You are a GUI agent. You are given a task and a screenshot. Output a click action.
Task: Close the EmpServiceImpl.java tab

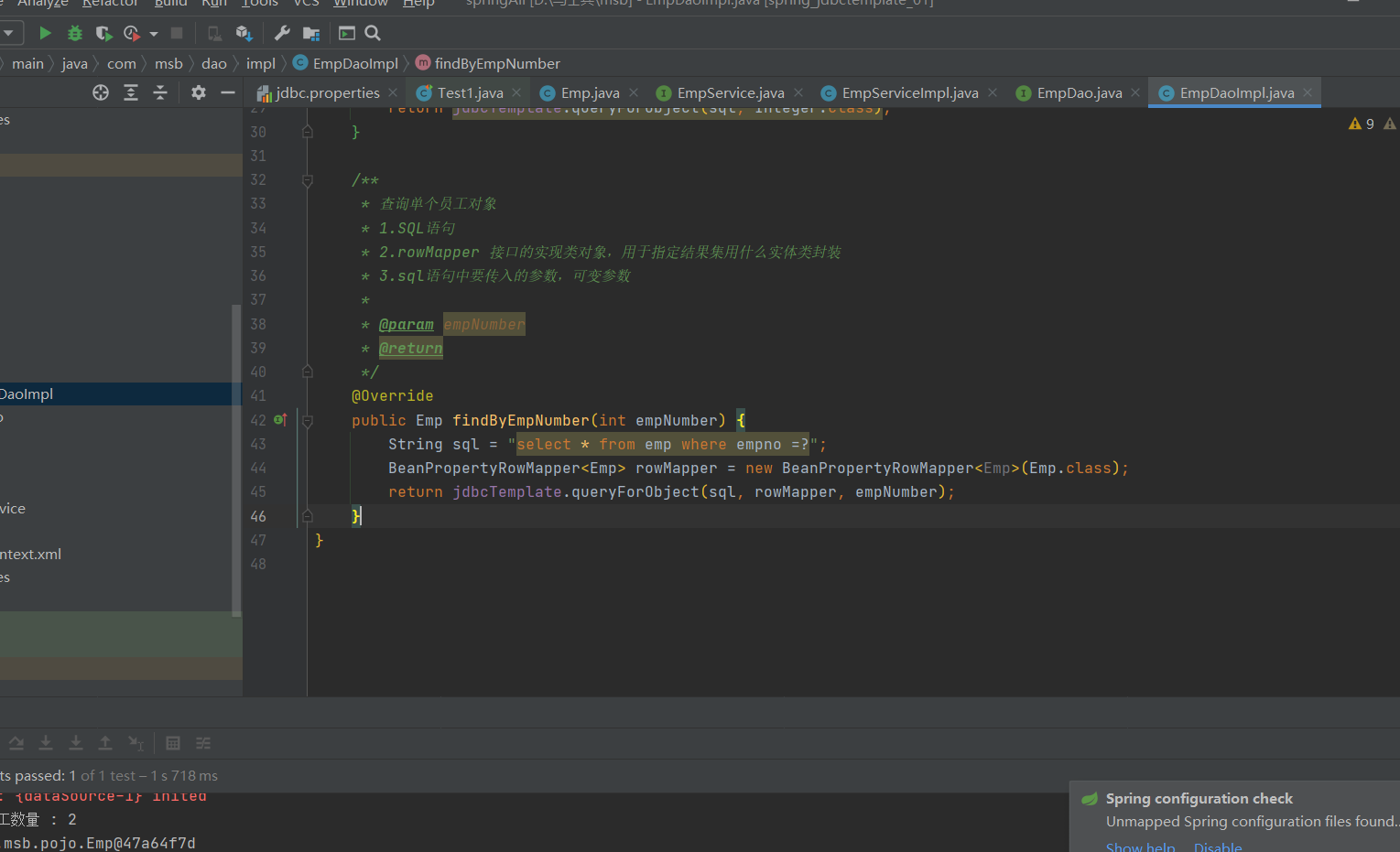pos(993,92)
